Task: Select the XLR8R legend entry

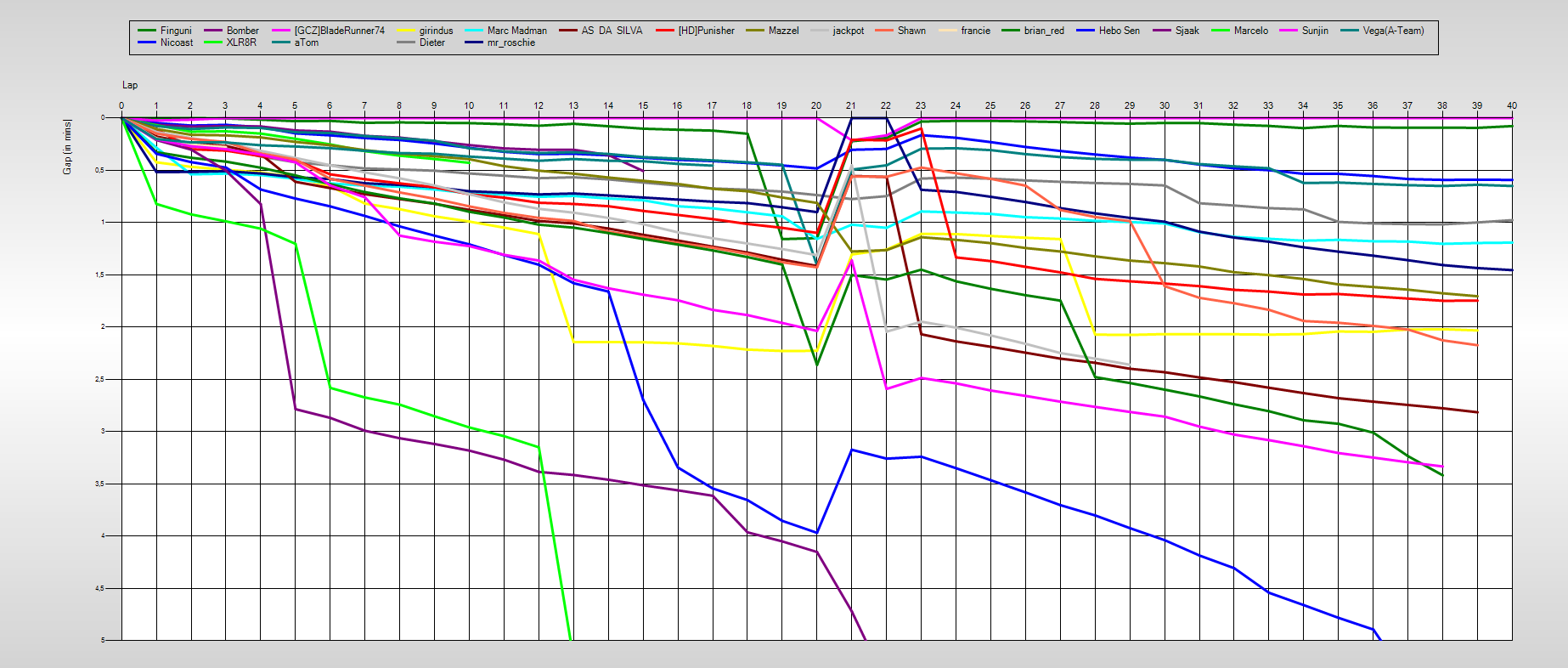Action: click(x=240, y=42)
